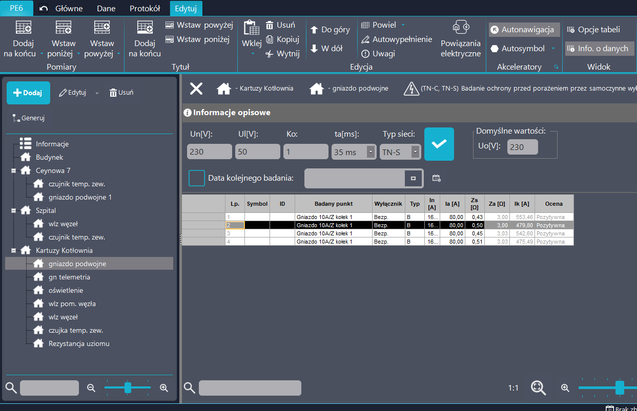The width and height of the screenshot is (637, 411).
Task: Click the Wklej paste icon
Action: pos(250,29)
